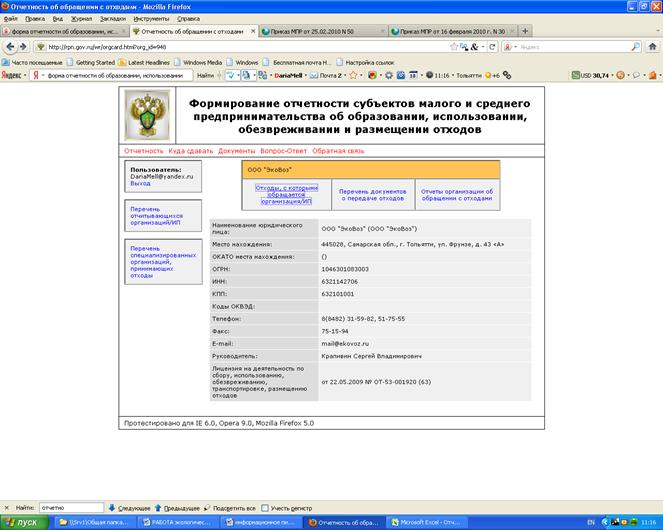Open the Файл menu
663x530 pixels.
click(11, 19)
